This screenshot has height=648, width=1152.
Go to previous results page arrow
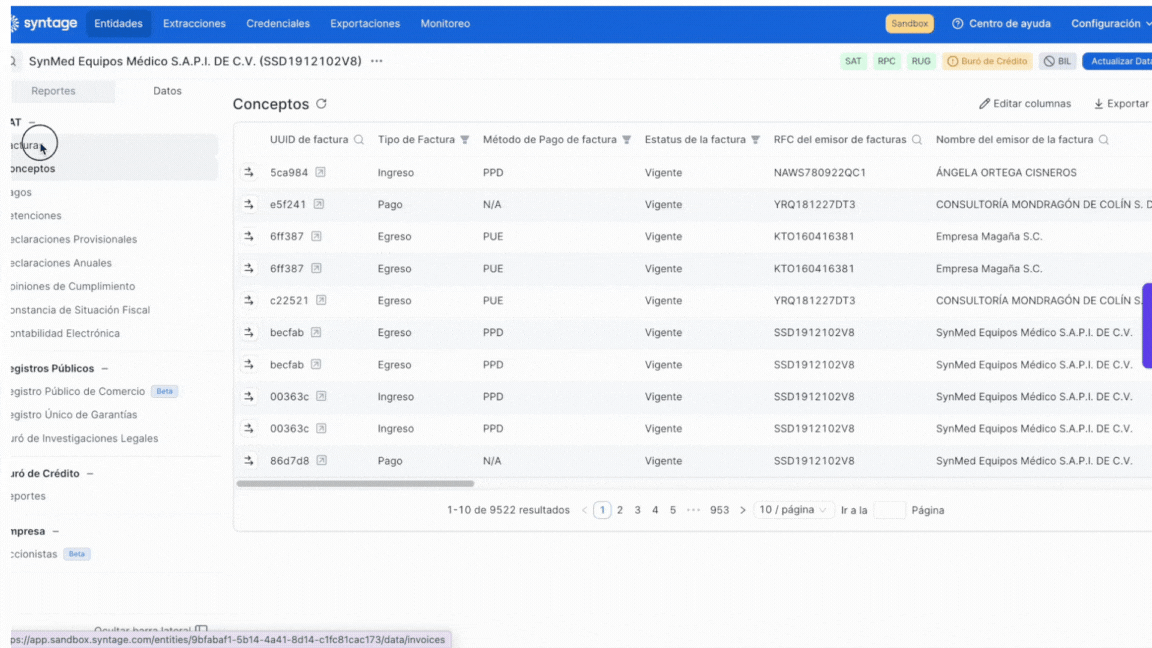[x=584, y=510]
